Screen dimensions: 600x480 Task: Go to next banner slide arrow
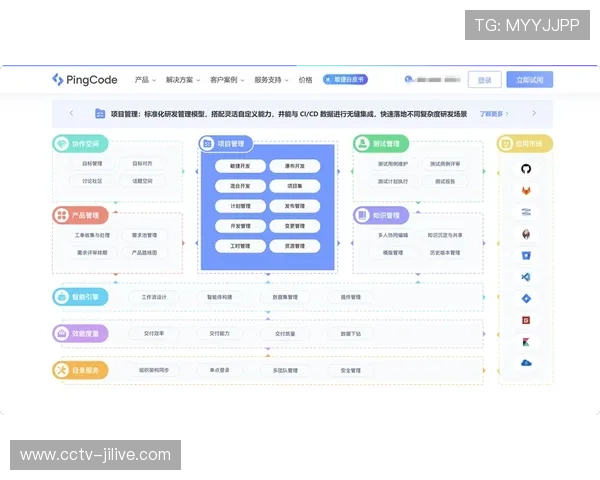point(534,113)
